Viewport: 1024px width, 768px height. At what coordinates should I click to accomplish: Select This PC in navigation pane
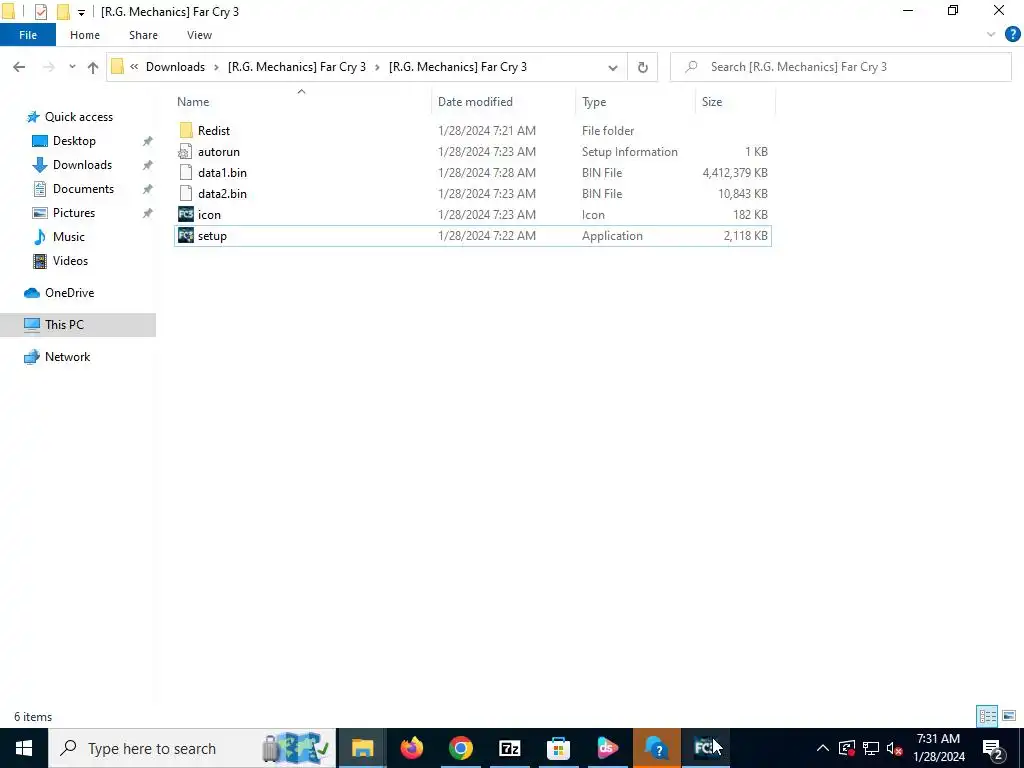pyautogui.click(x=78, y=325)
